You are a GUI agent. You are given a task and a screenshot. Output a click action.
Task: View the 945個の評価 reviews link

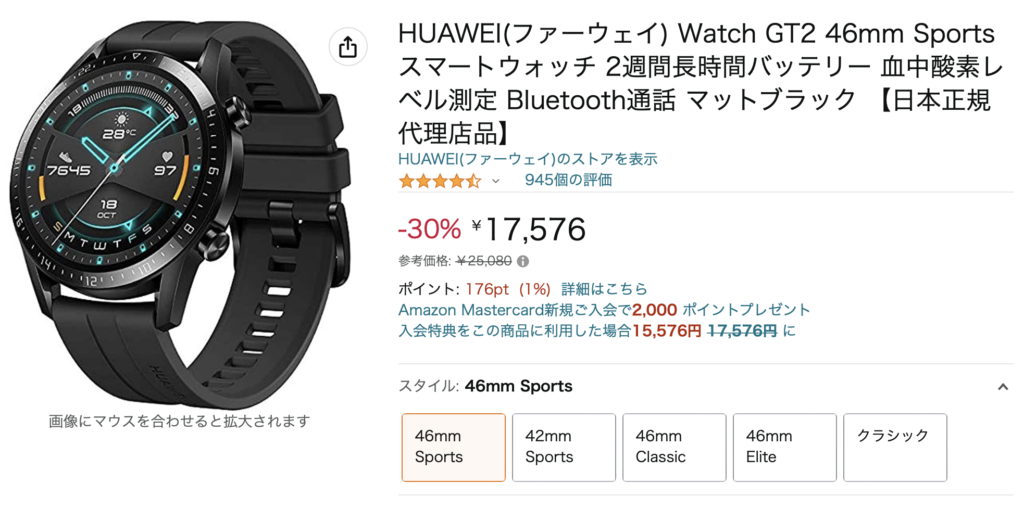pyautogui.click(x=568, y=180)
